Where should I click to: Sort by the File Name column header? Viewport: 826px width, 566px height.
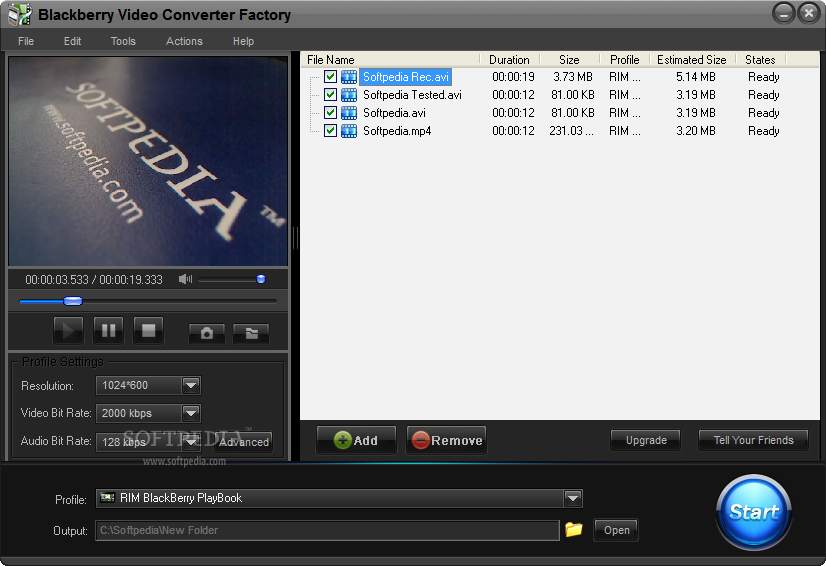click(x=391, y=60)
